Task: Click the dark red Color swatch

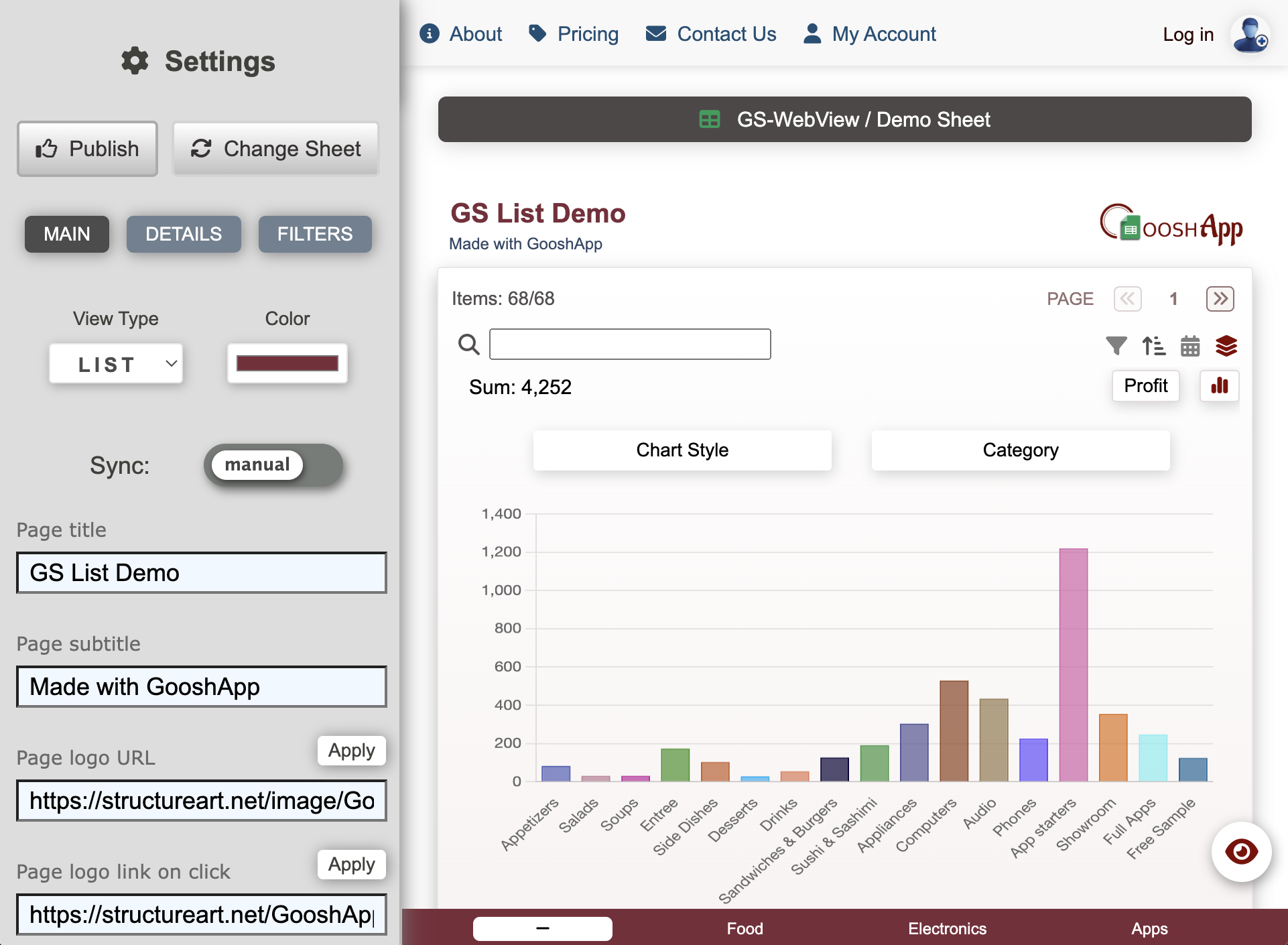Action: point(287,364)
